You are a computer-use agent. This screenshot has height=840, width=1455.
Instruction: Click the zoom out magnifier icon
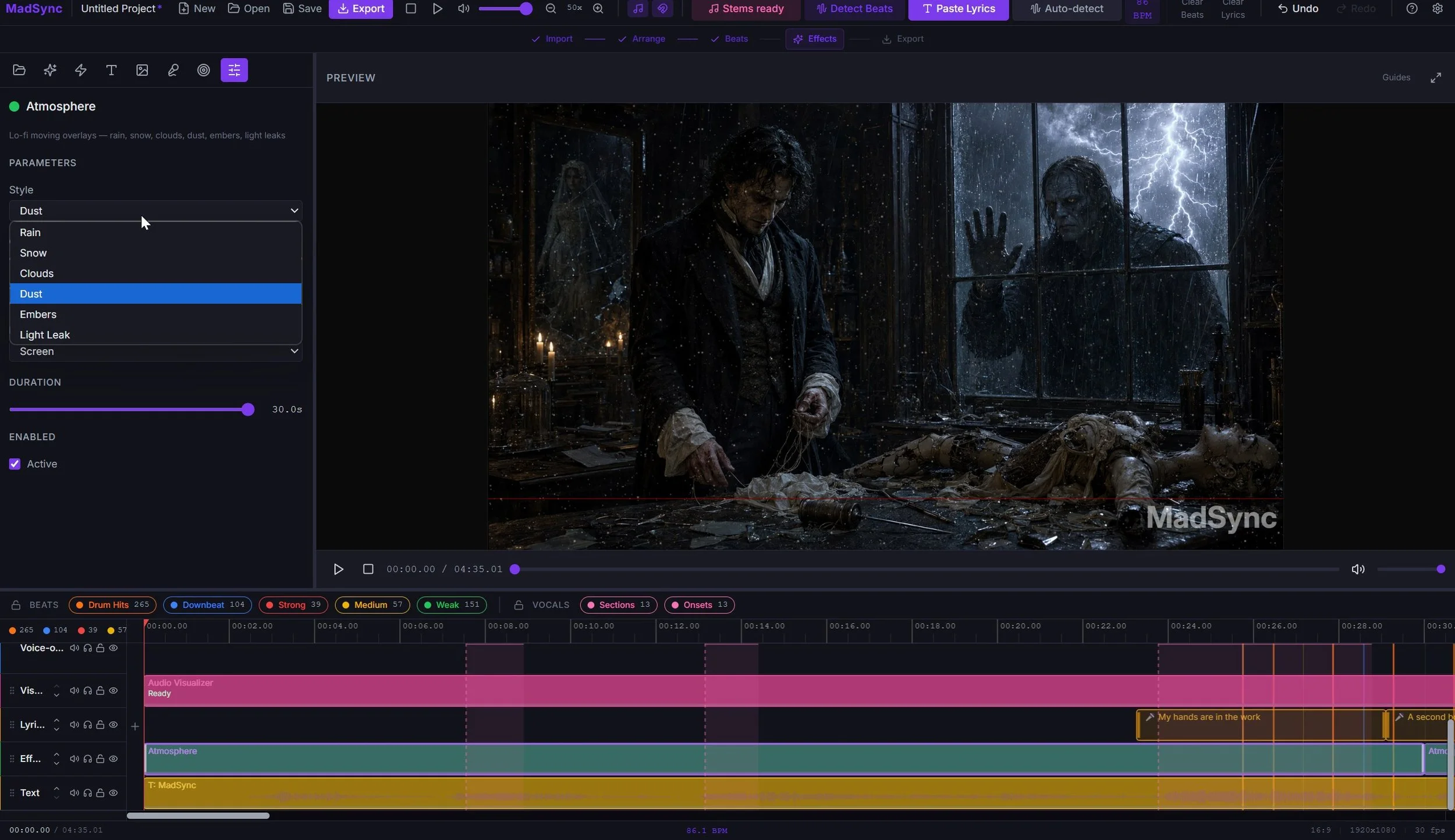tap(551, 9)
